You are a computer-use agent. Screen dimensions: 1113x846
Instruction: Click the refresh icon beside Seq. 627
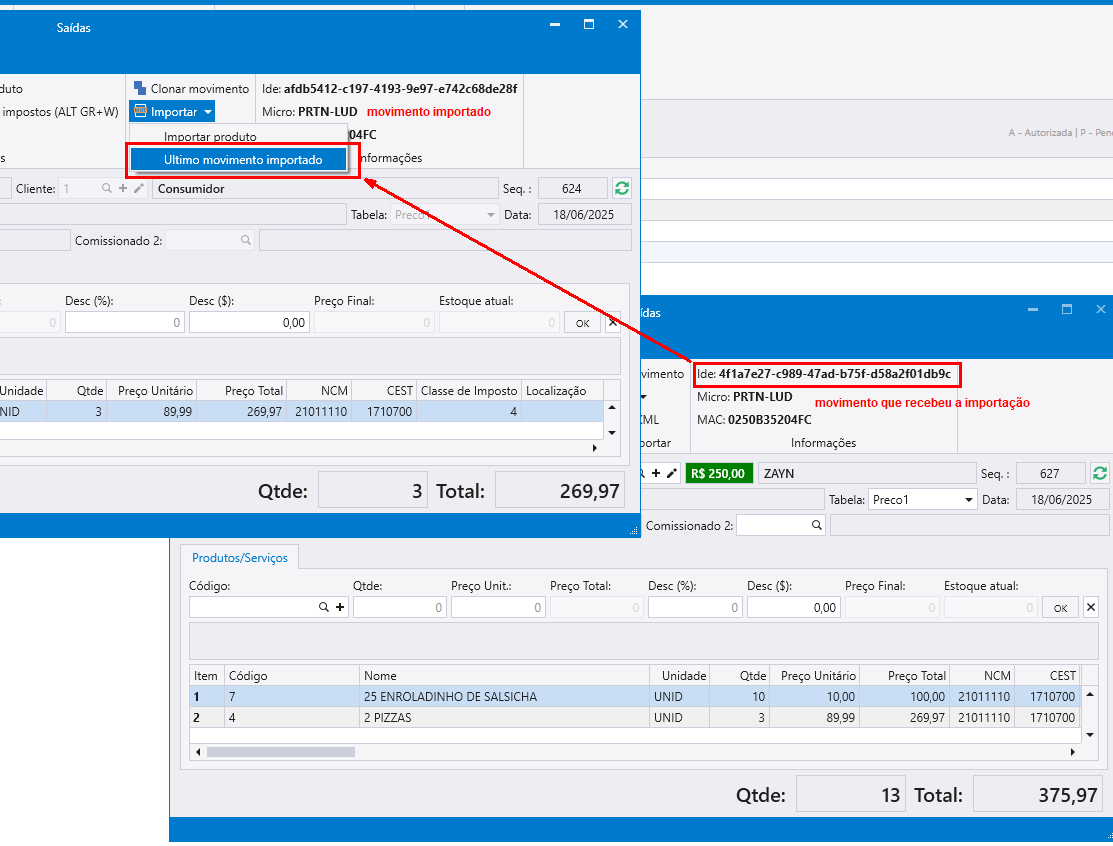click(1100, 473)
